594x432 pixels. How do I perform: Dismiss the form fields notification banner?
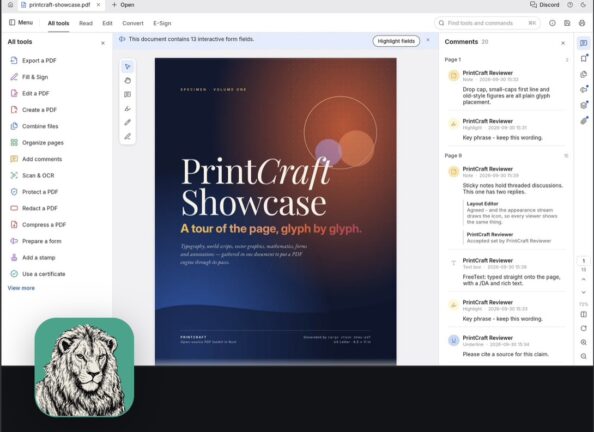click(428, 40)
